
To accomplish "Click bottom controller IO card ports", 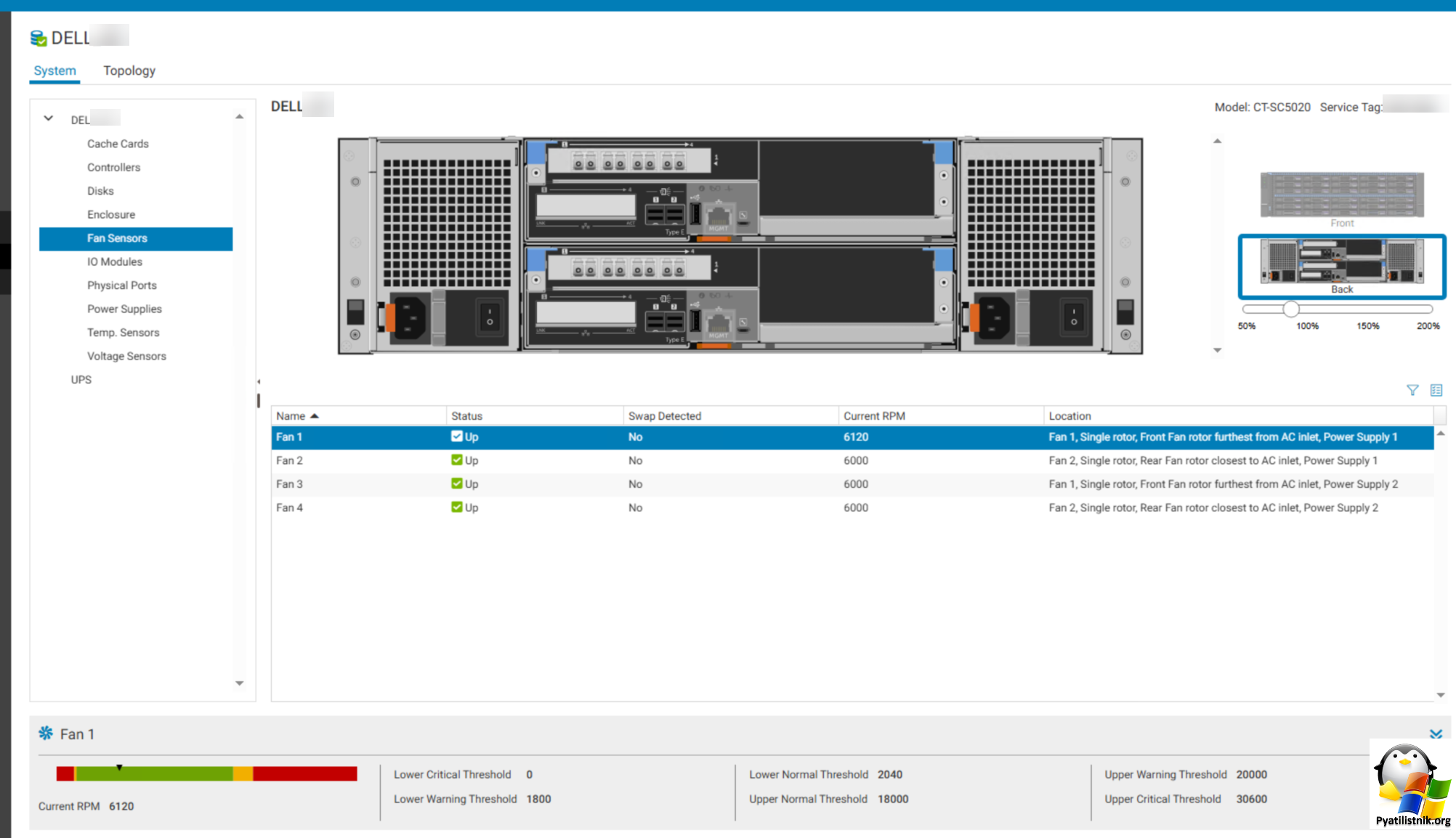I will [628, 268].
